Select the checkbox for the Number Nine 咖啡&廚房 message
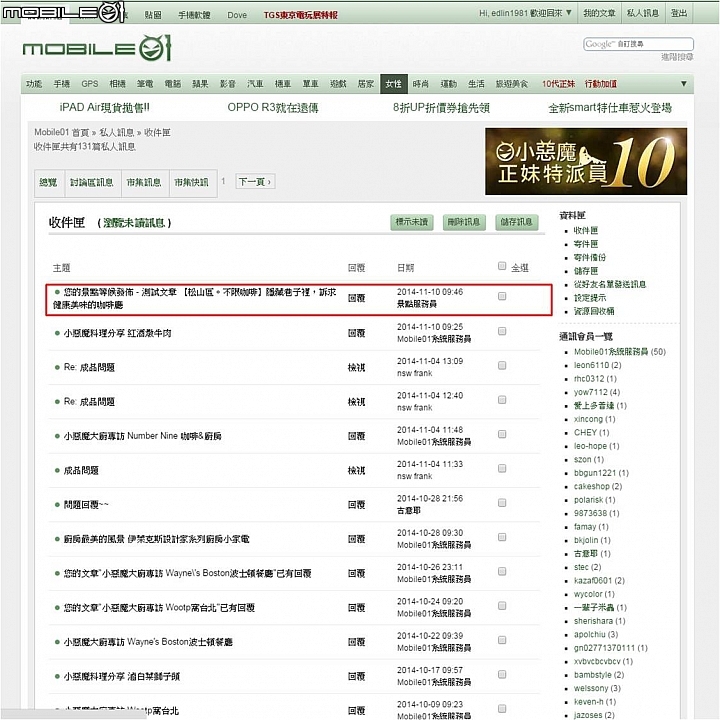Viewport: 720px width, 720px height. [x=502, y=434]
